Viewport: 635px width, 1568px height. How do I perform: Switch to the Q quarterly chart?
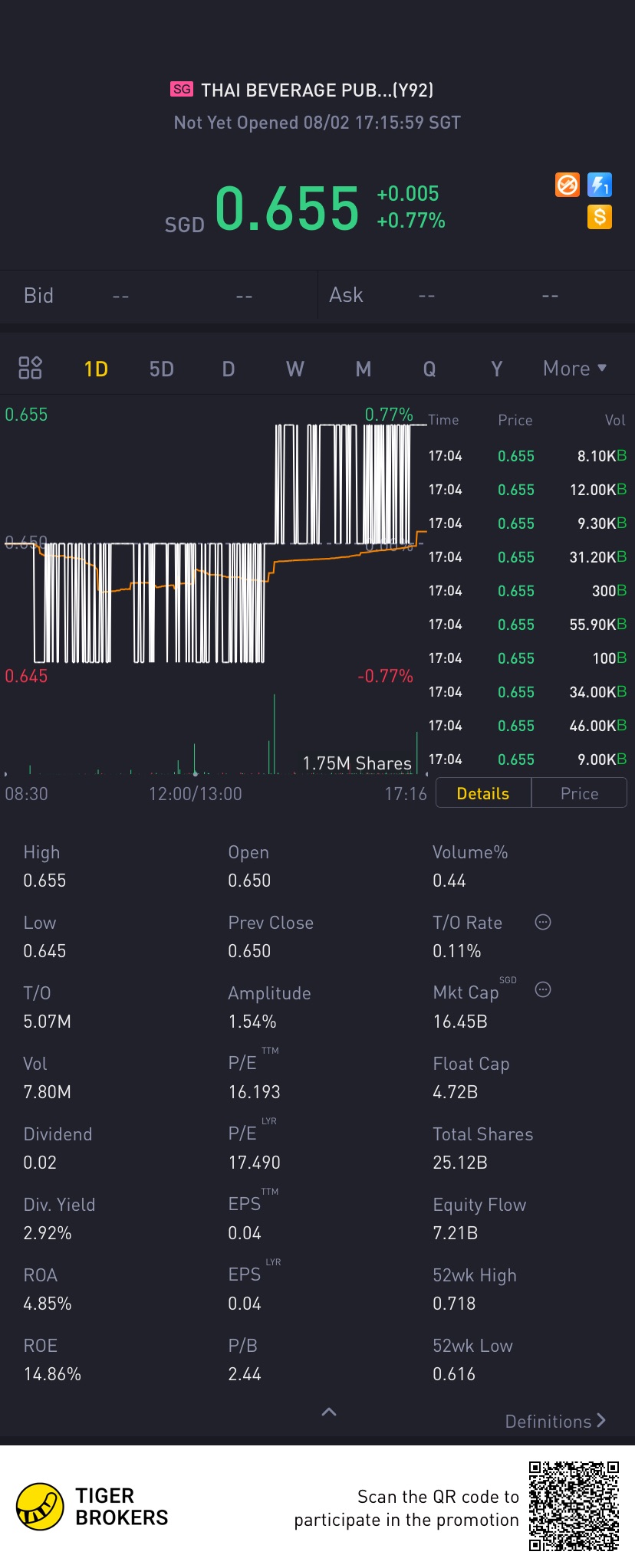(x=429, y=369)
